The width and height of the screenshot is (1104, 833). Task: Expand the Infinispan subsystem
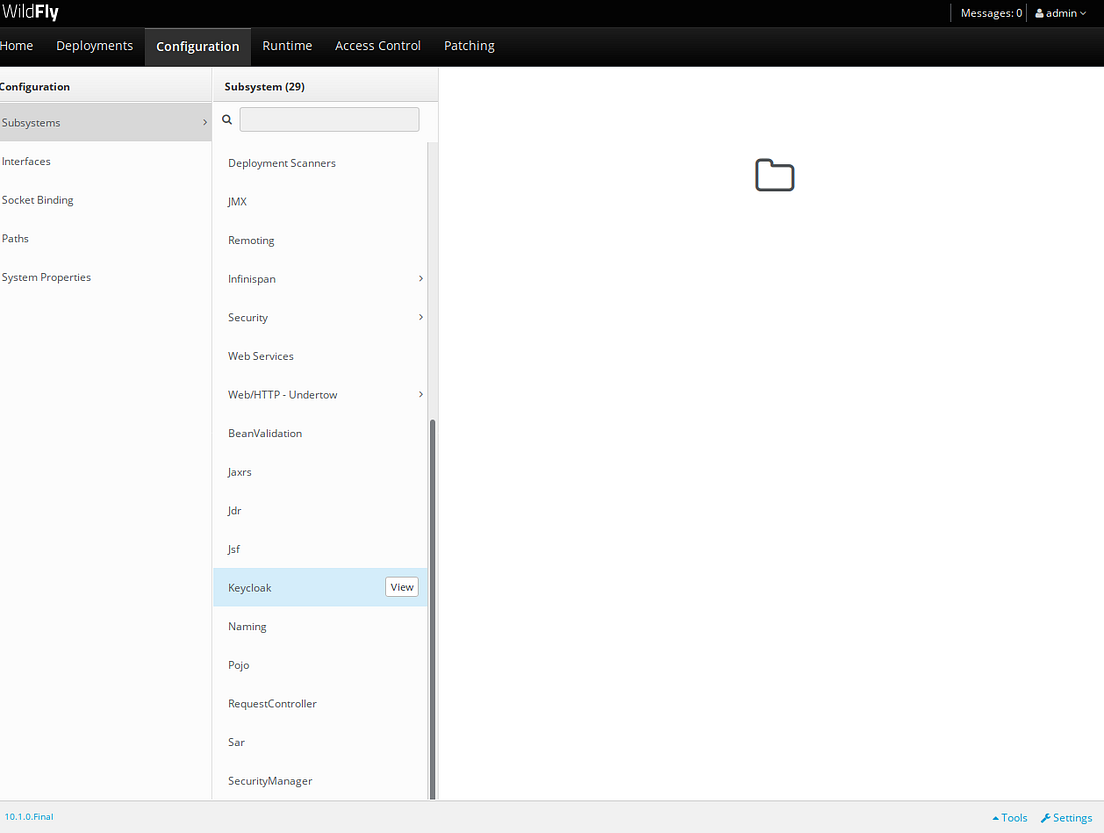coord(419,278)
